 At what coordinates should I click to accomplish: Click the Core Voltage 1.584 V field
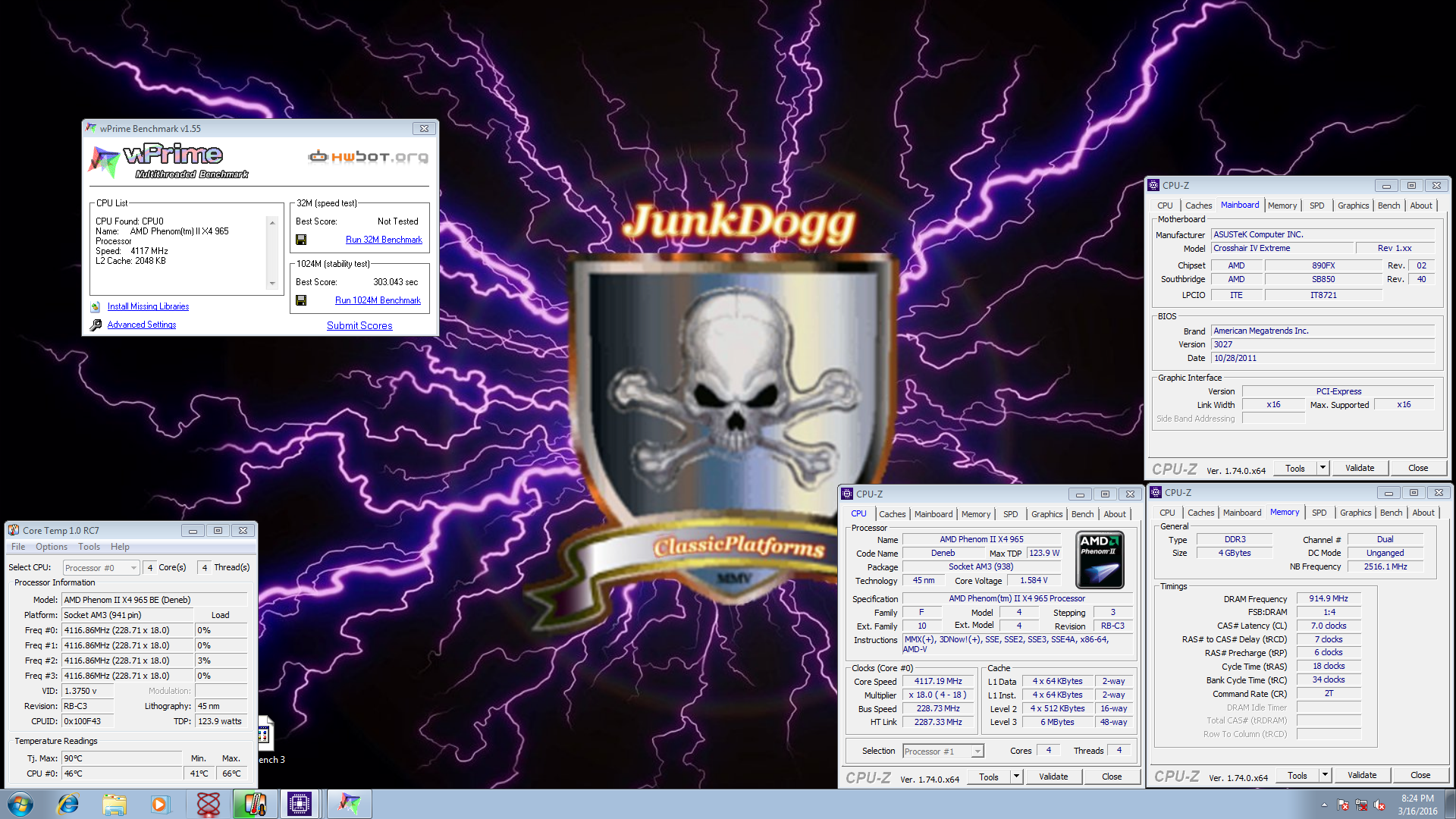1034,580
